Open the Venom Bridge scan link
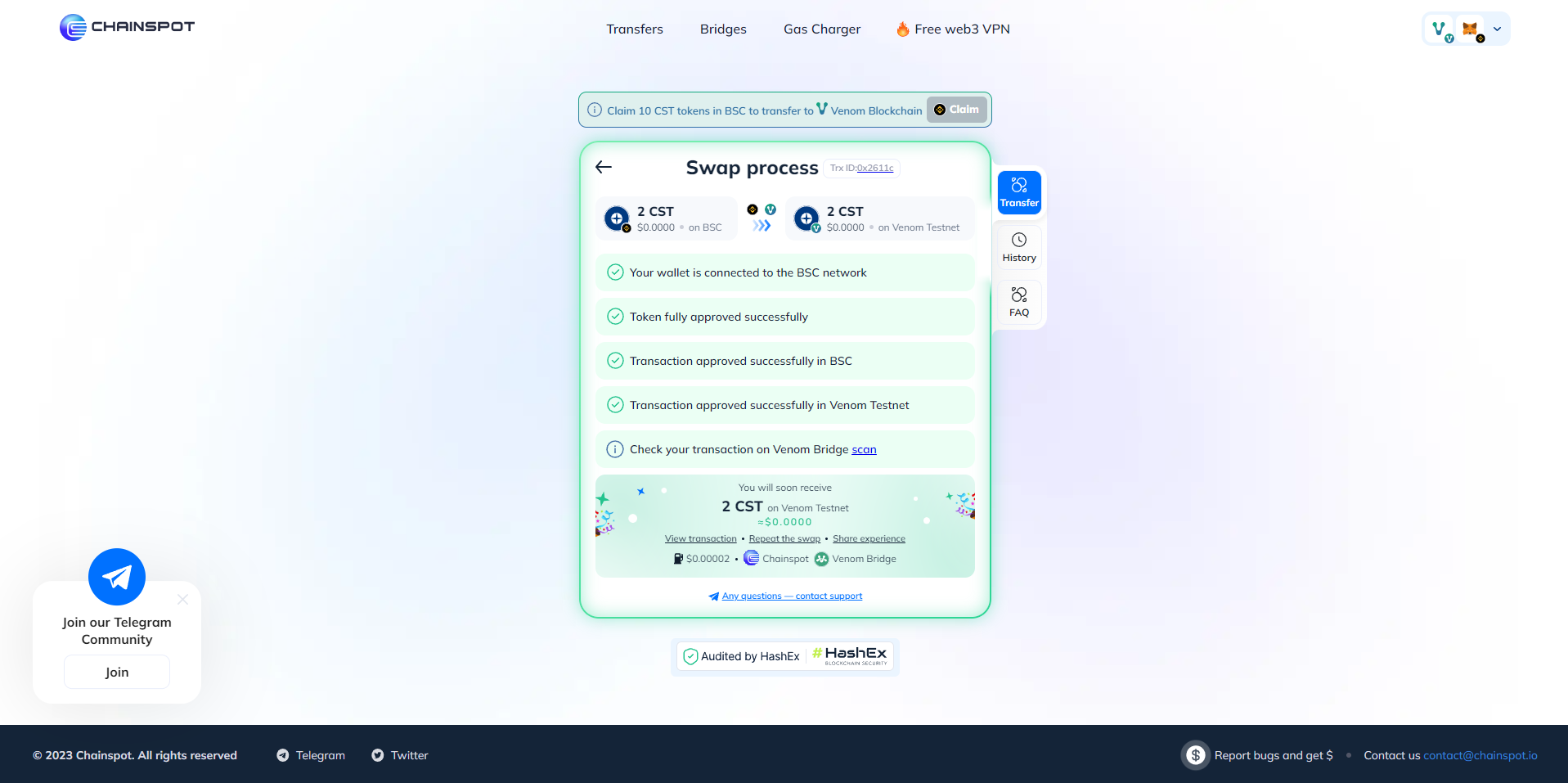This screenshot has width=1568, height=783. pos(864,450)
